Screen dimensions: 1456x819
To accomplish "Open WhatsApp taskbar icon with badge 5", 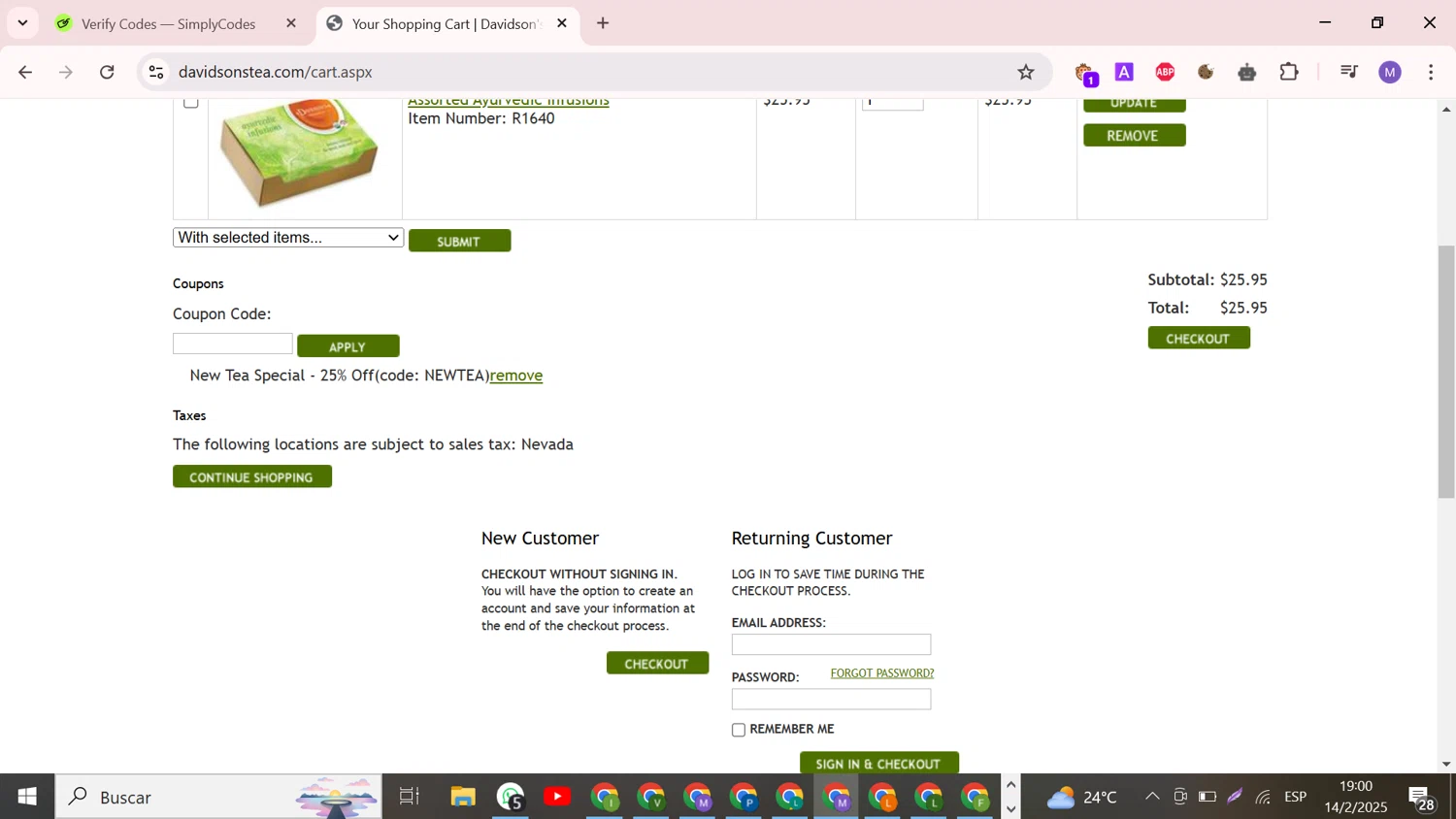I will click(x=511, y=797).
